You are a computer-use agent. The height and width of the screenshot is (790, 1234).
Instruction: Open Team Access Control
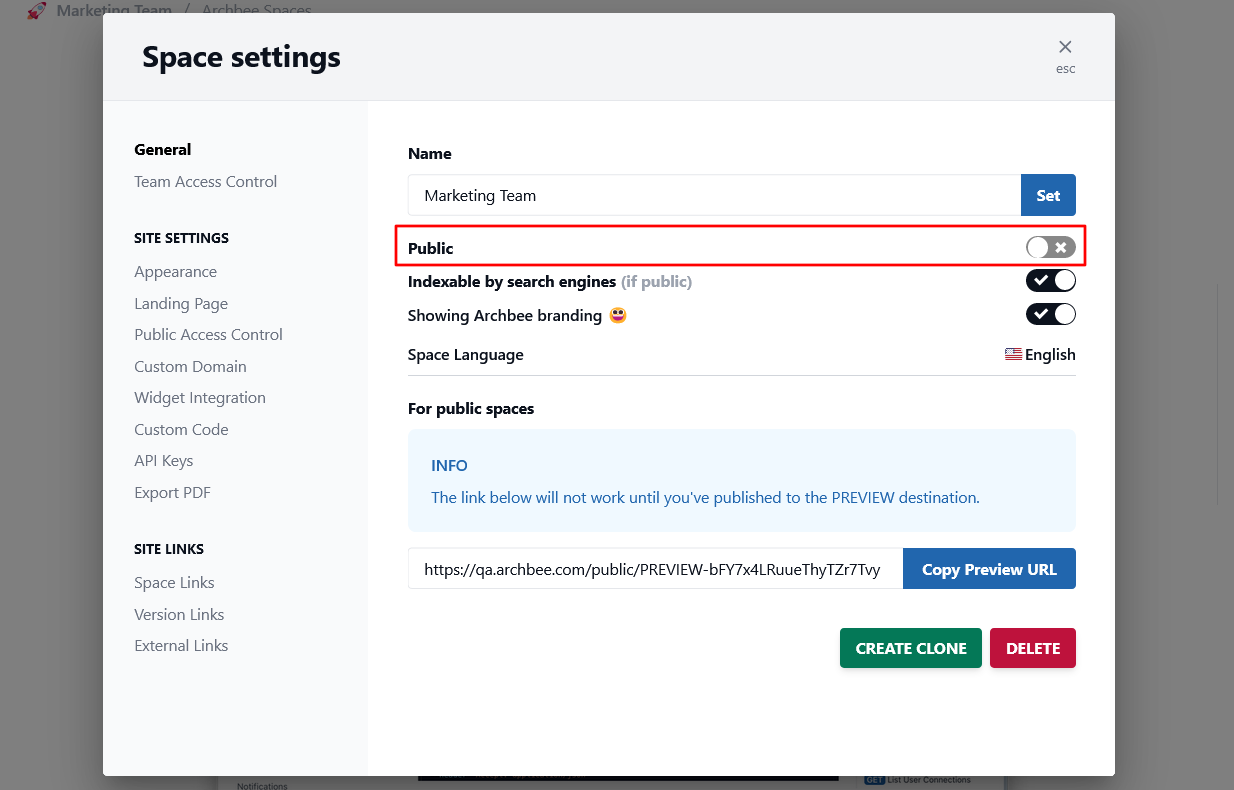coord(205,181)
